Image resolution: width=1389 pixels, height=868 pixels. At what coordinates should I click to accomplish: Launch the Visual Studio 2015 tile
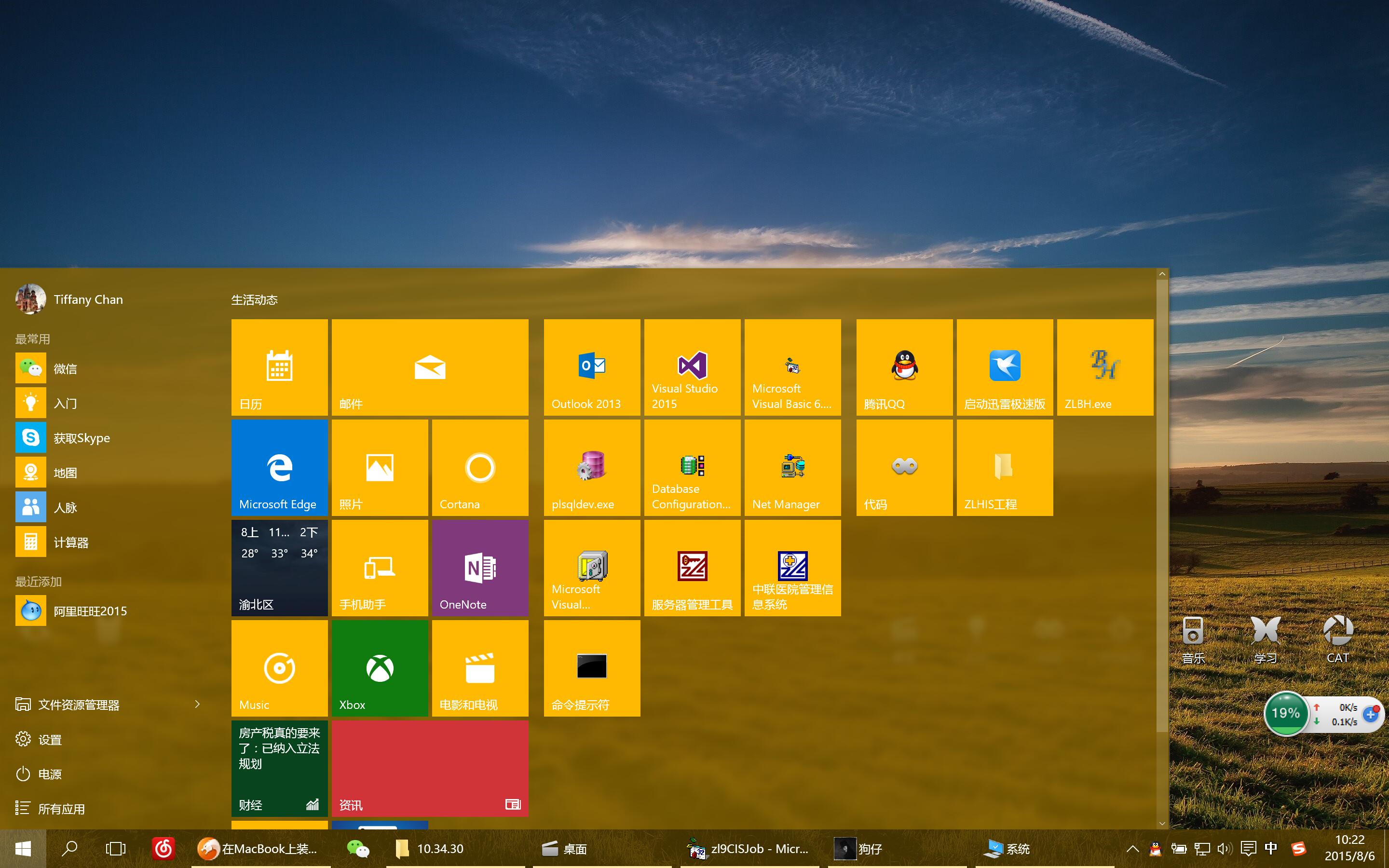692,367
